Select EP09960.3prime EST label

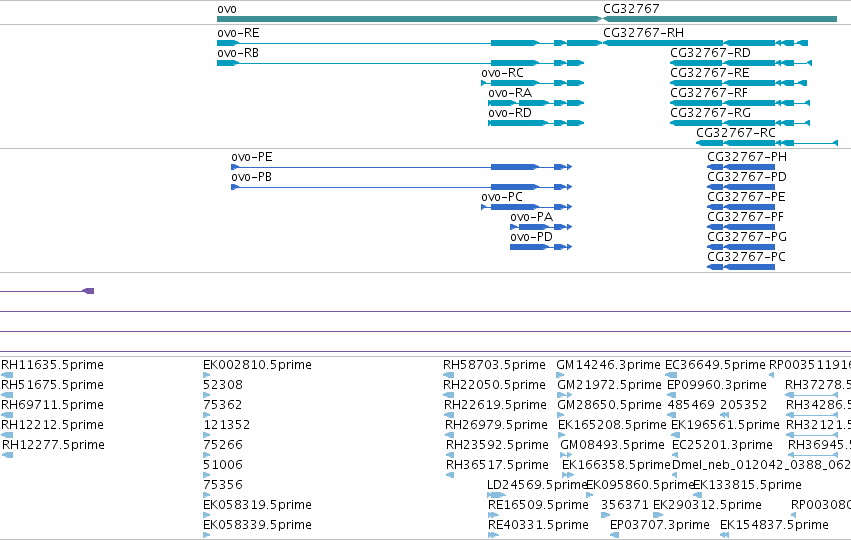tap(716, 385)
